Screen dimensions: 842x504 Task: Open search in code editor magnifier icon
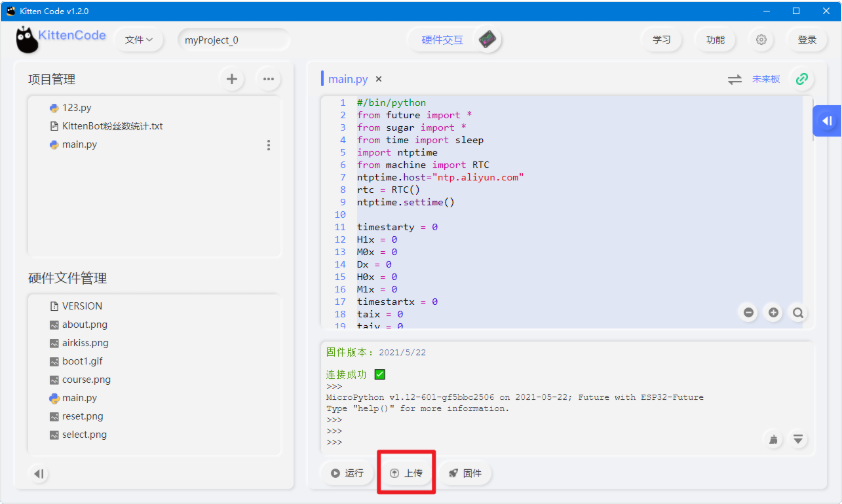point(798,312)
